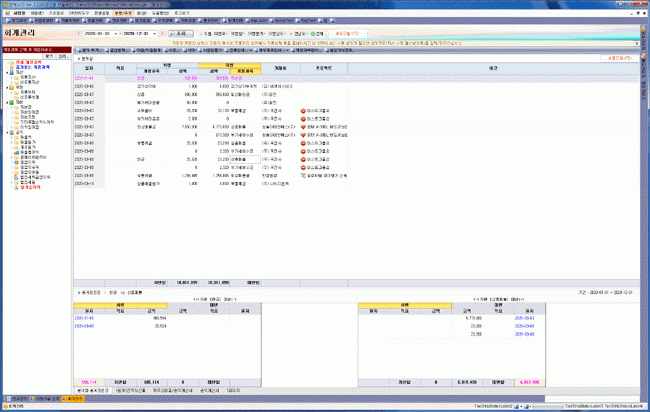Click the magnifier icon on the 조회 button
The height and width of the screenshot is (412, 650).
(x=172, y=34)
